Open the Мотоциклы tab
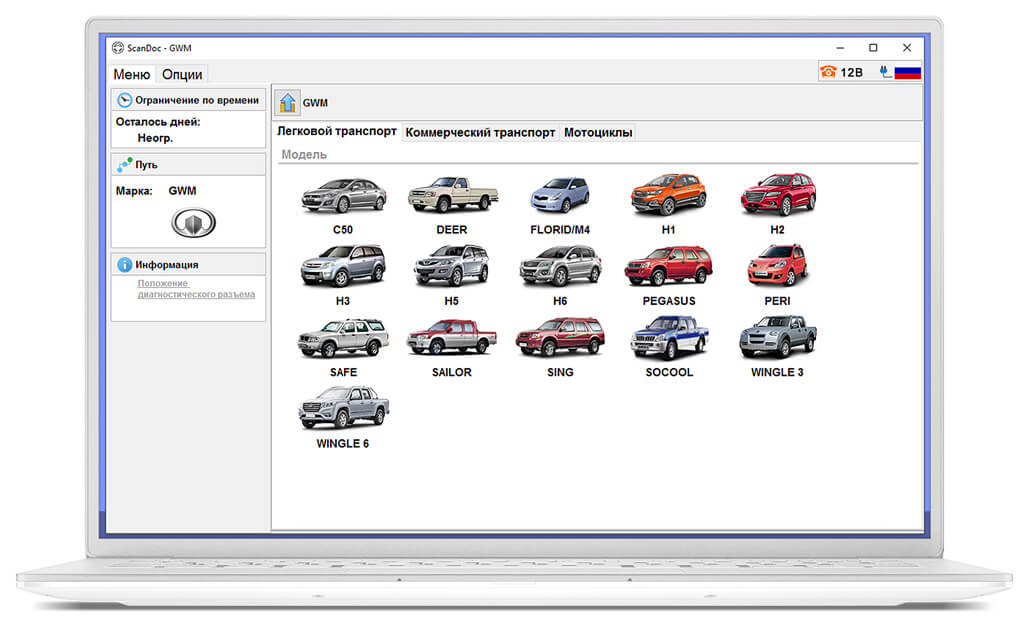 [x=598, y=133]
